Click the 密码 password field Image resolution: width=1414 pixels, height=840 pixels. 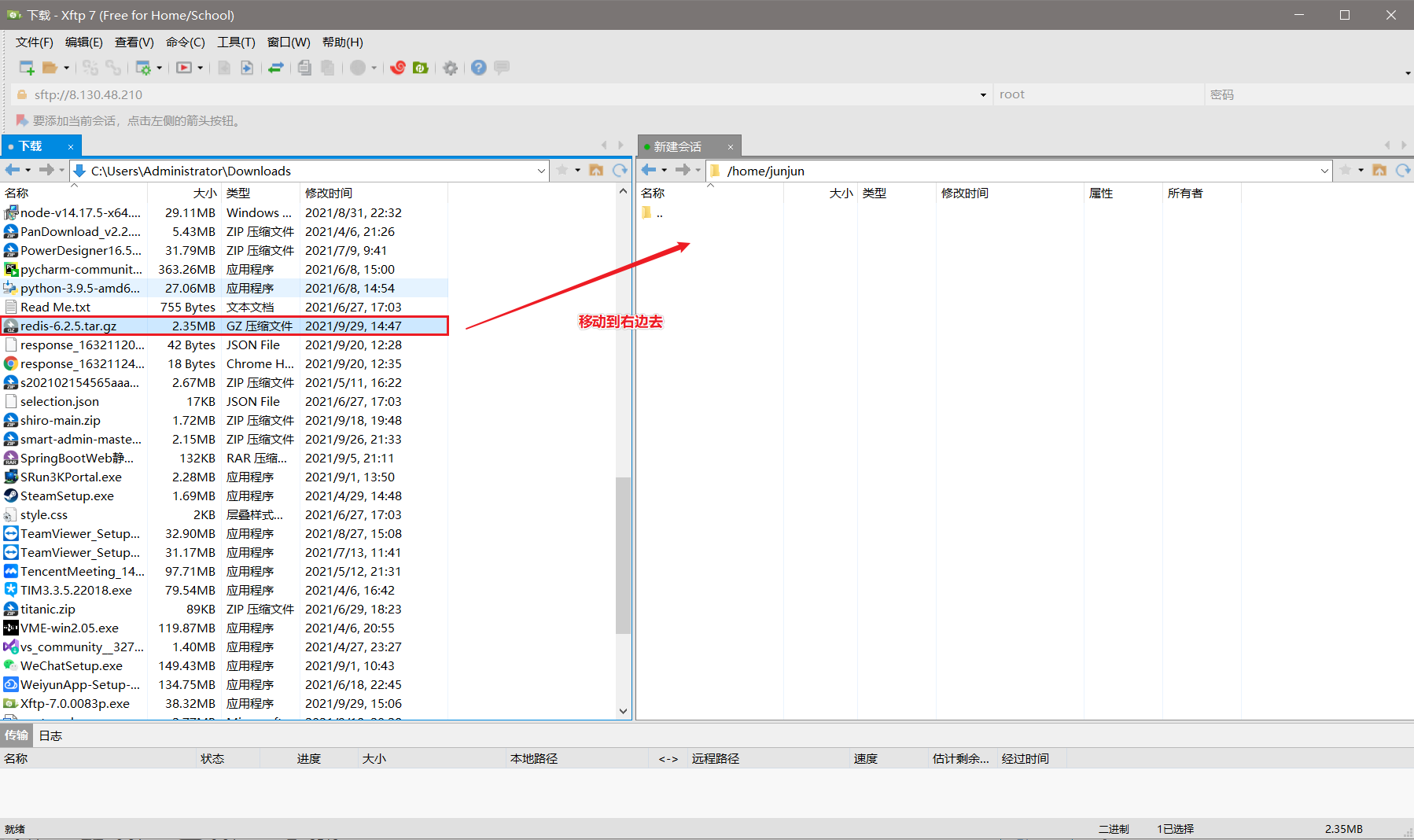1309,94
